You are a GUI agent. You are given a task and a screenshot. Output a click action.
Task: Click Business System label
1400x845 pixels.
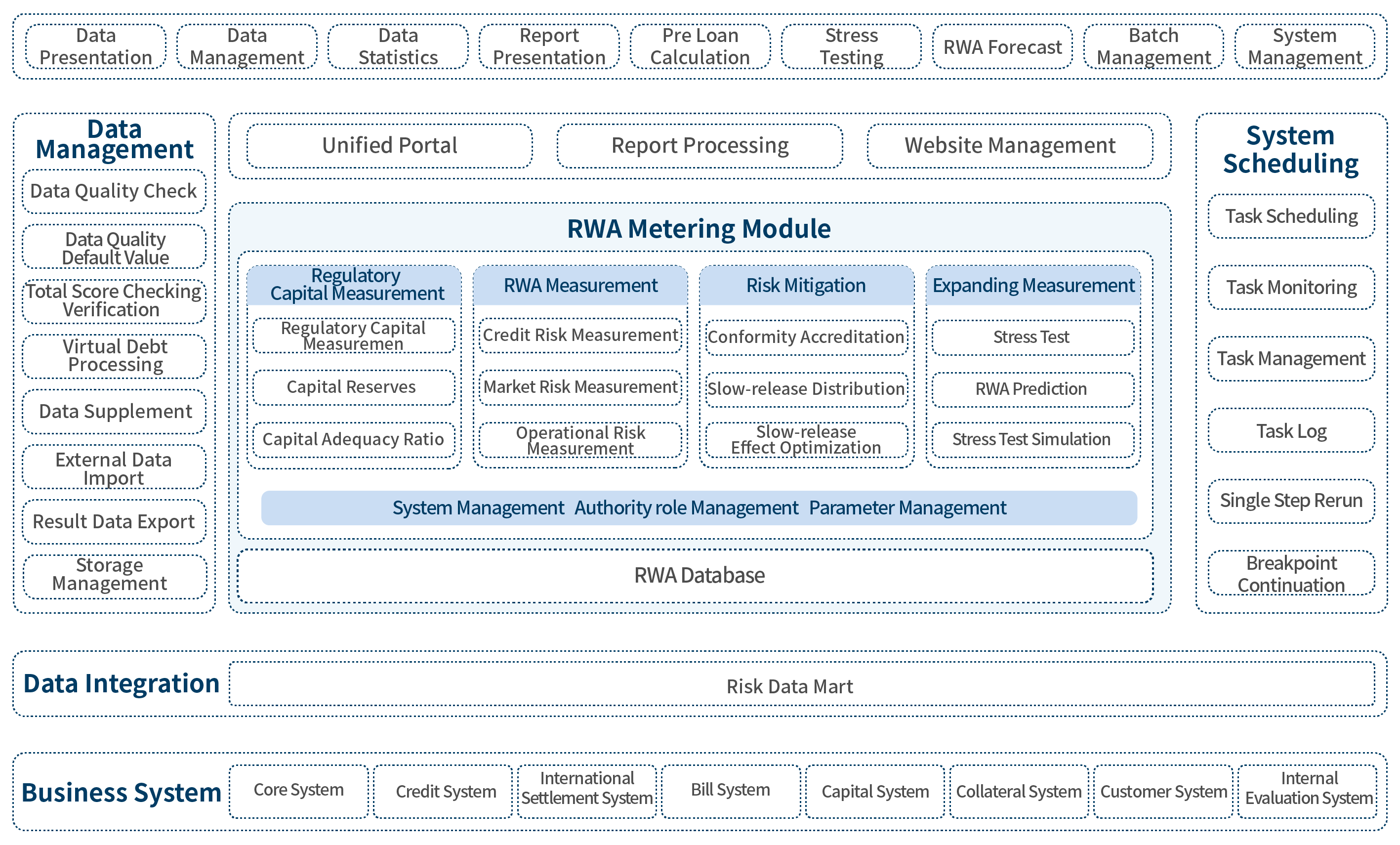(x=121, y=793)
